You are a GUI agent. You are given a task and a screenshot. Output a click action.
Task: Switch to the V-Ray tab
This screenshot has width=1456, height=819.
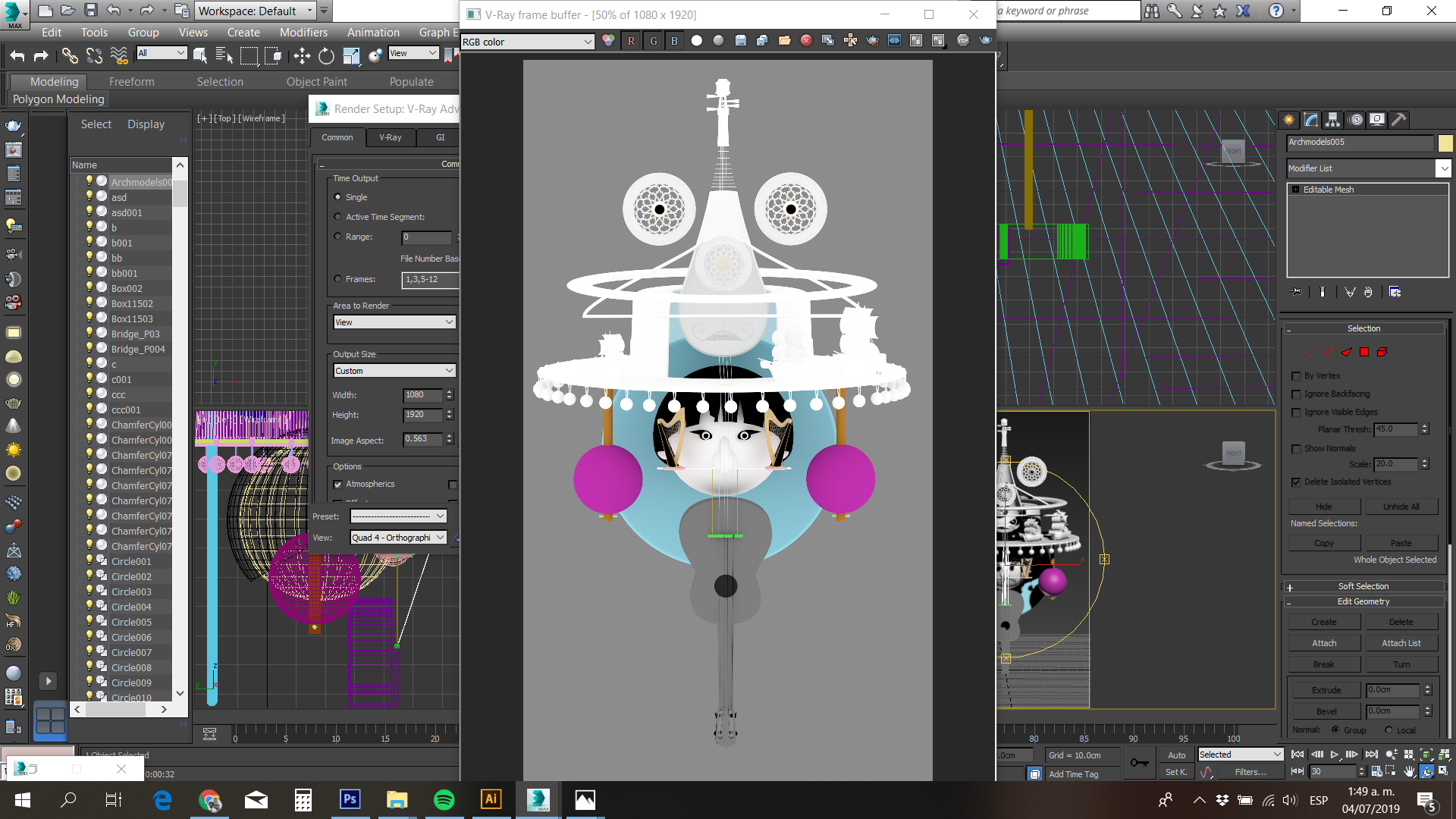(x=391, y=137)
